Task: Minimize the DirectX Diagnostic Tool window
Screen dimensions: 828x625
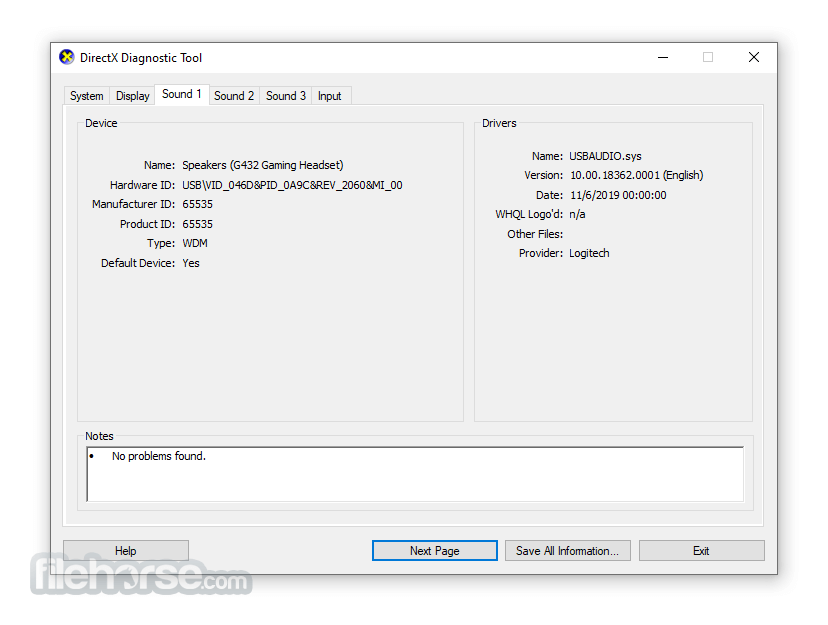Action: [663, 57]
